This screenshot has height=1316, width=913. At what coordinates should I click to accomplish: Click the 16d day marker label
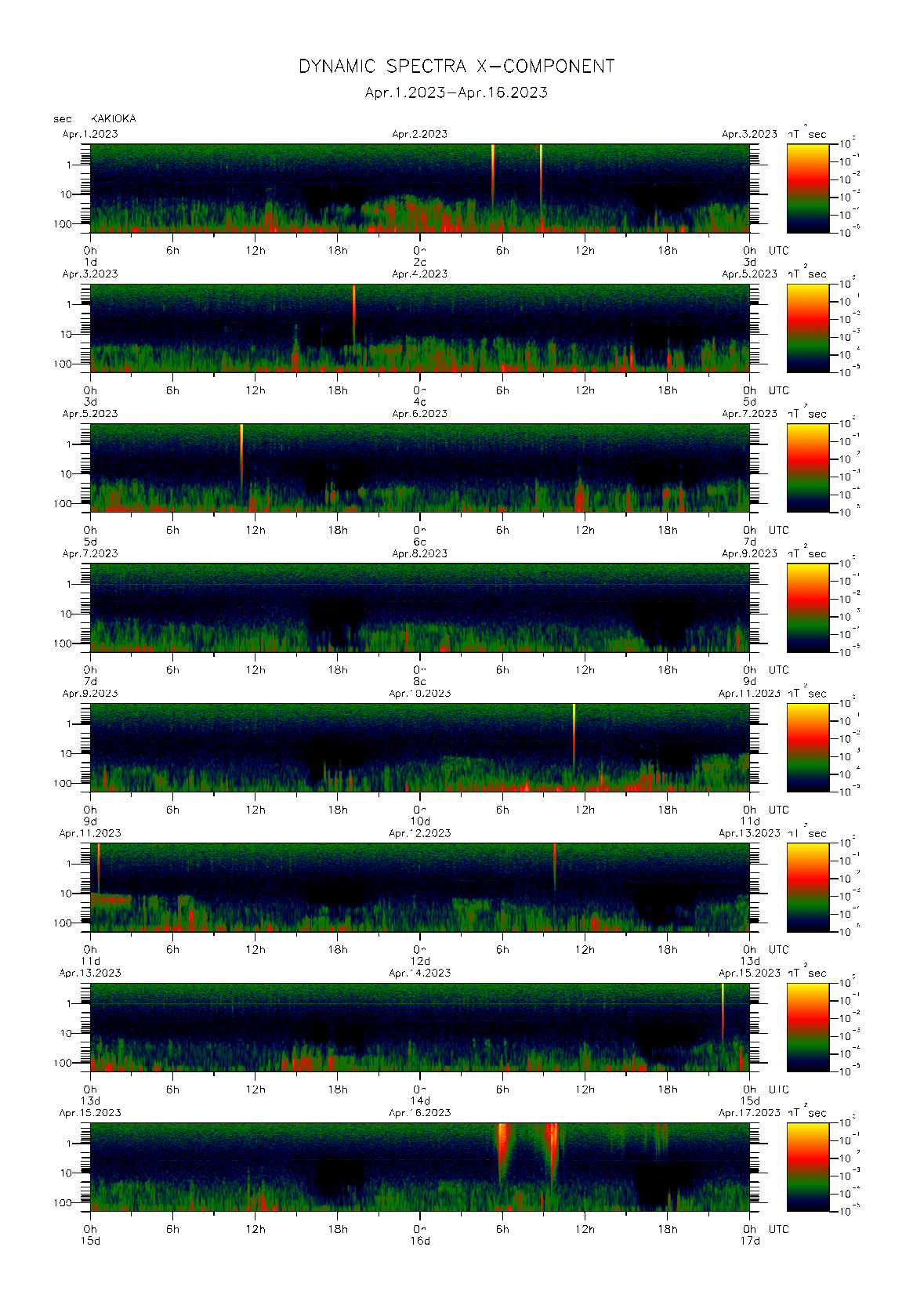click(x=420, y=1241)
